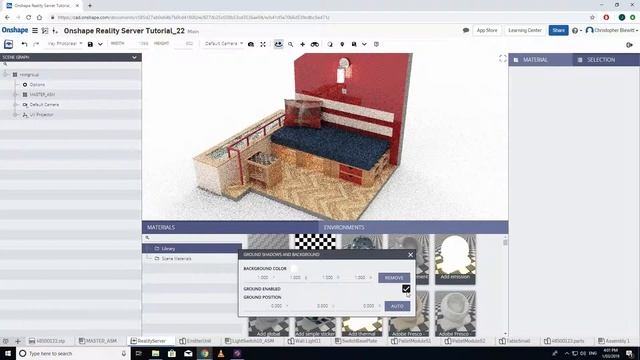Viewport: 640px width, 360px height.
Task: Add a new tab with plus icon
Action: (x=18, y=341)
